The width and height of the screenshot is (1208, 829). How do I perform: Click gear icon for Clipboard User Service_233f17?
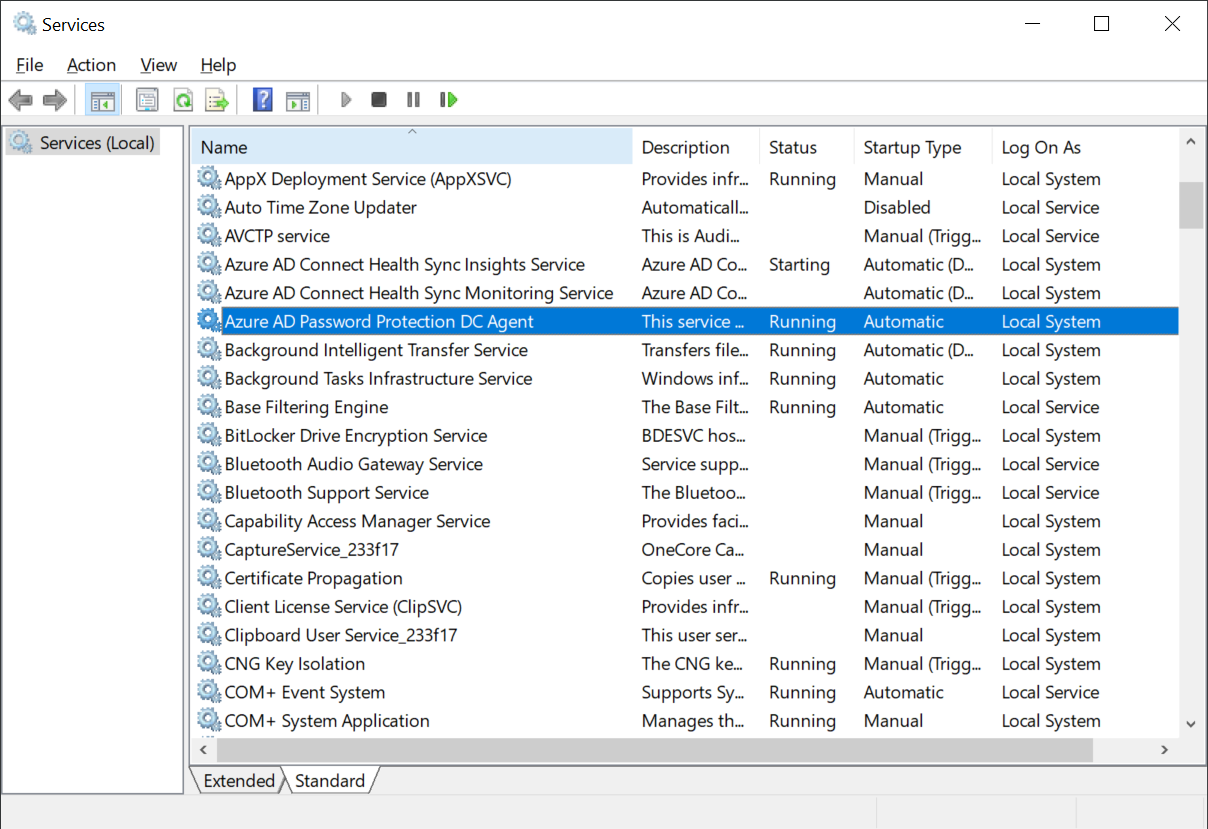pyautogui.click(x=208, y=635)
